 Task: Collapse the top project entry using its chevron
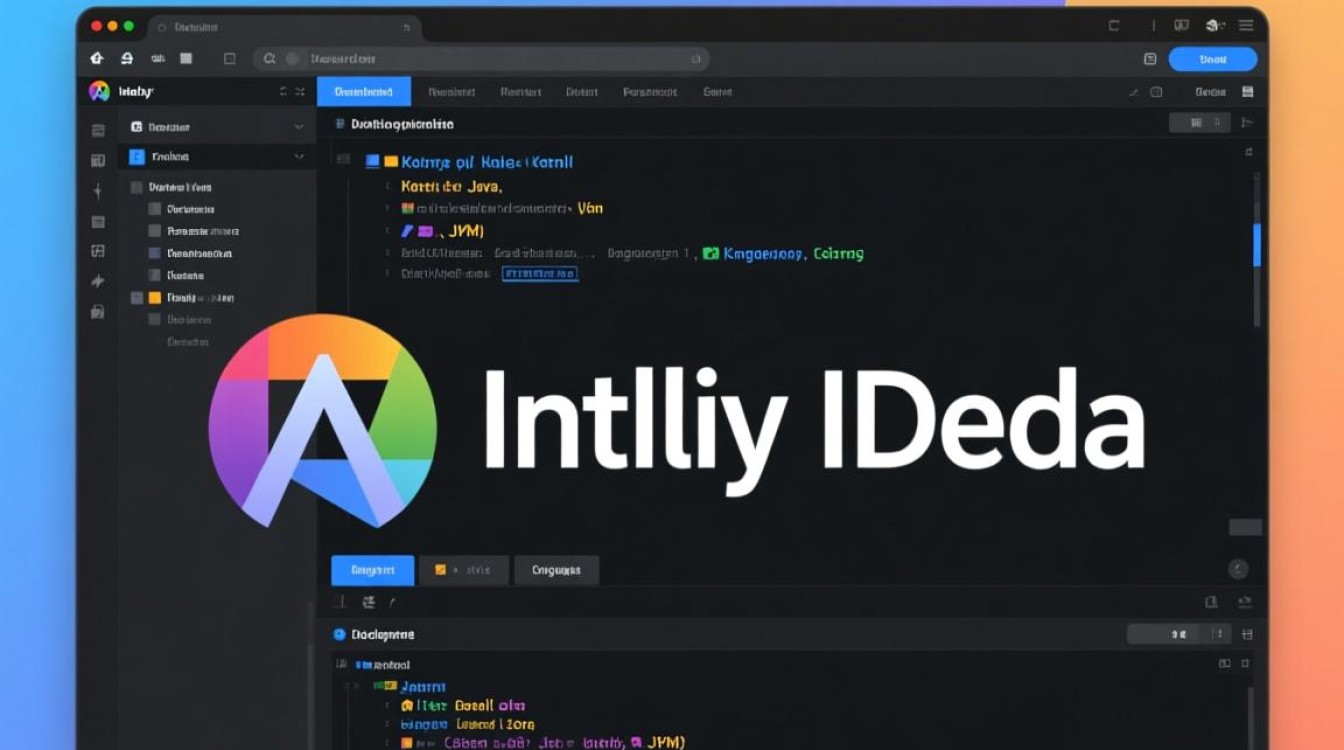(x=299, y=127)
